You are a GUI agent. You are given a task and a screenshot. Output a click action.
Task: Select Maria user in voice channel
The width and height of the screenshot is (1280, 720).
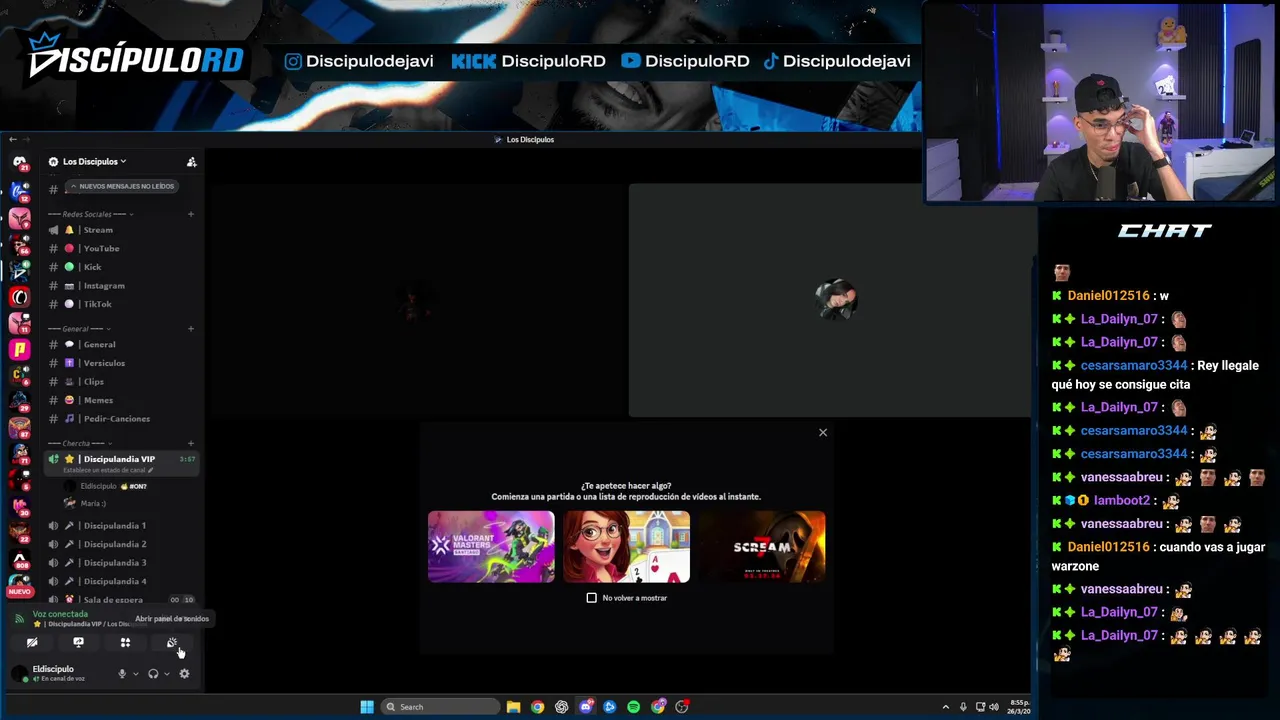click(93, 504)
